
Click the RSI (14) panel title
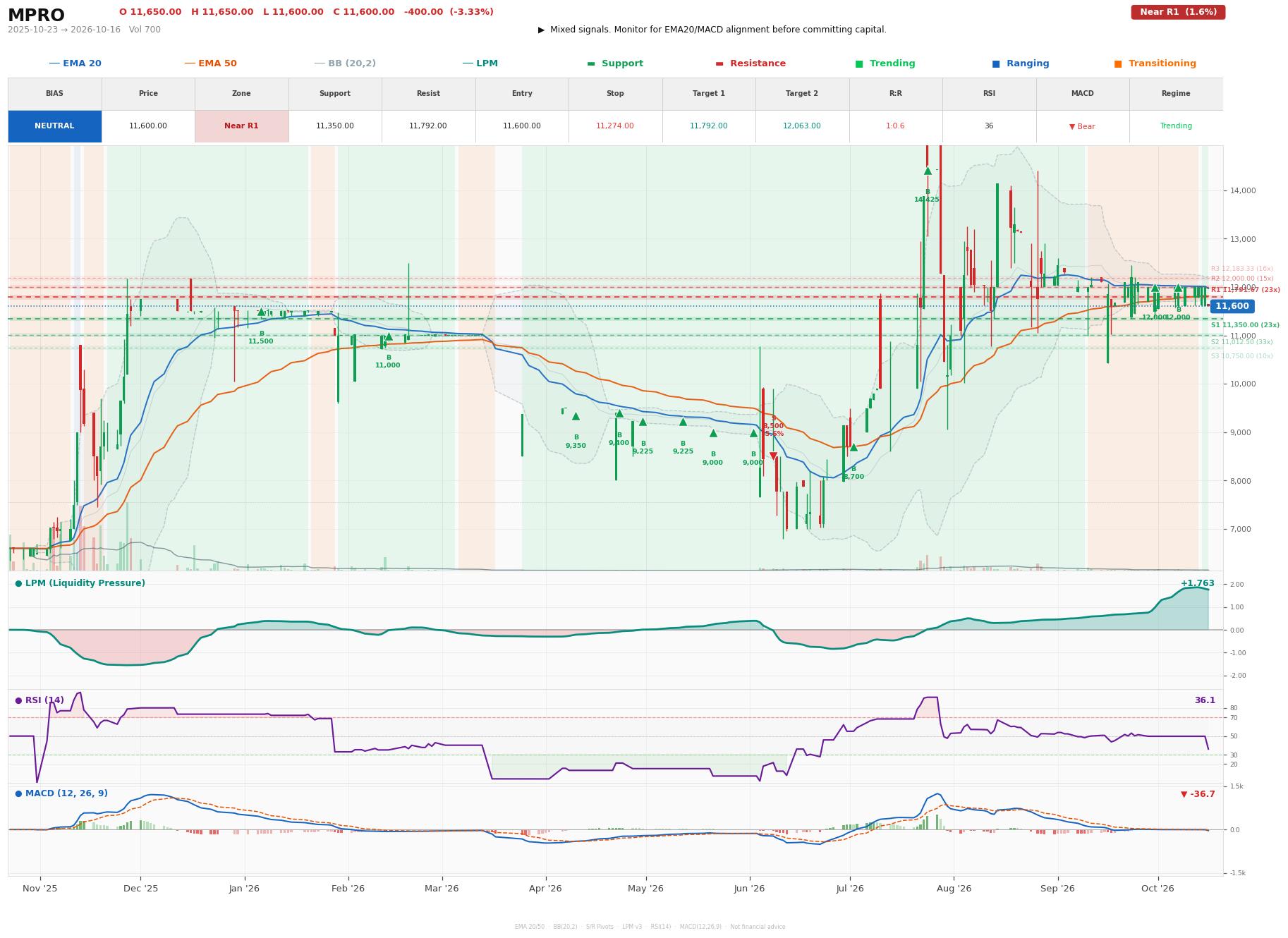tap(40, 700)
